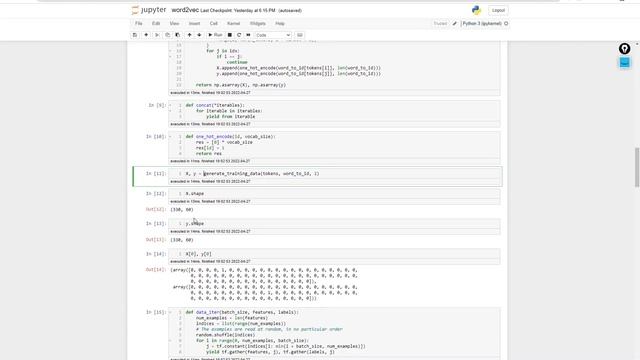
Task: Copy the selected cell
Action: point(167,35)
